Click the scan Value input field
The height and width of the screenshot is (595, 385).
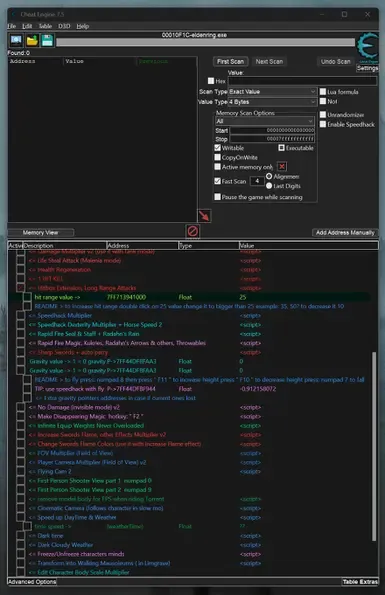(302, 81)
